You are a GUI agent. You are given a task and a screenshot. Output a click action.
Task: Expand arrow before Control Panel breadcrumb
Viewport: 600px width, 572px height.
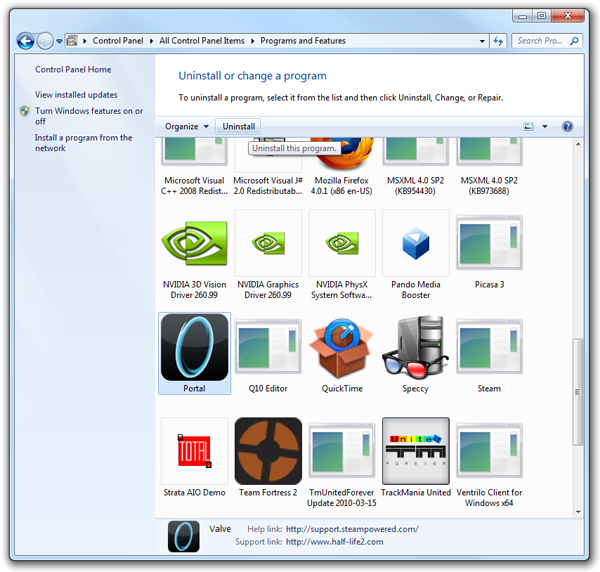85,41
